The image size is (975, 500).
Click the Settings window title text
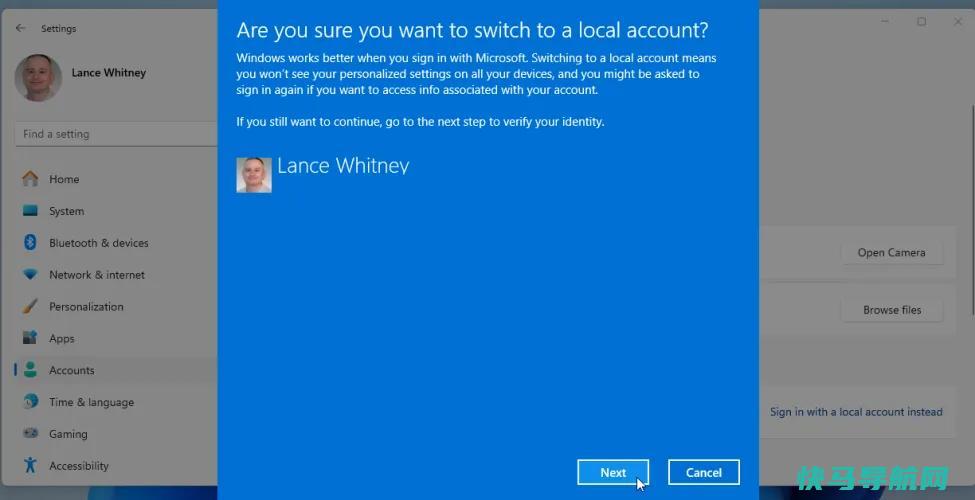click(58, 29)
